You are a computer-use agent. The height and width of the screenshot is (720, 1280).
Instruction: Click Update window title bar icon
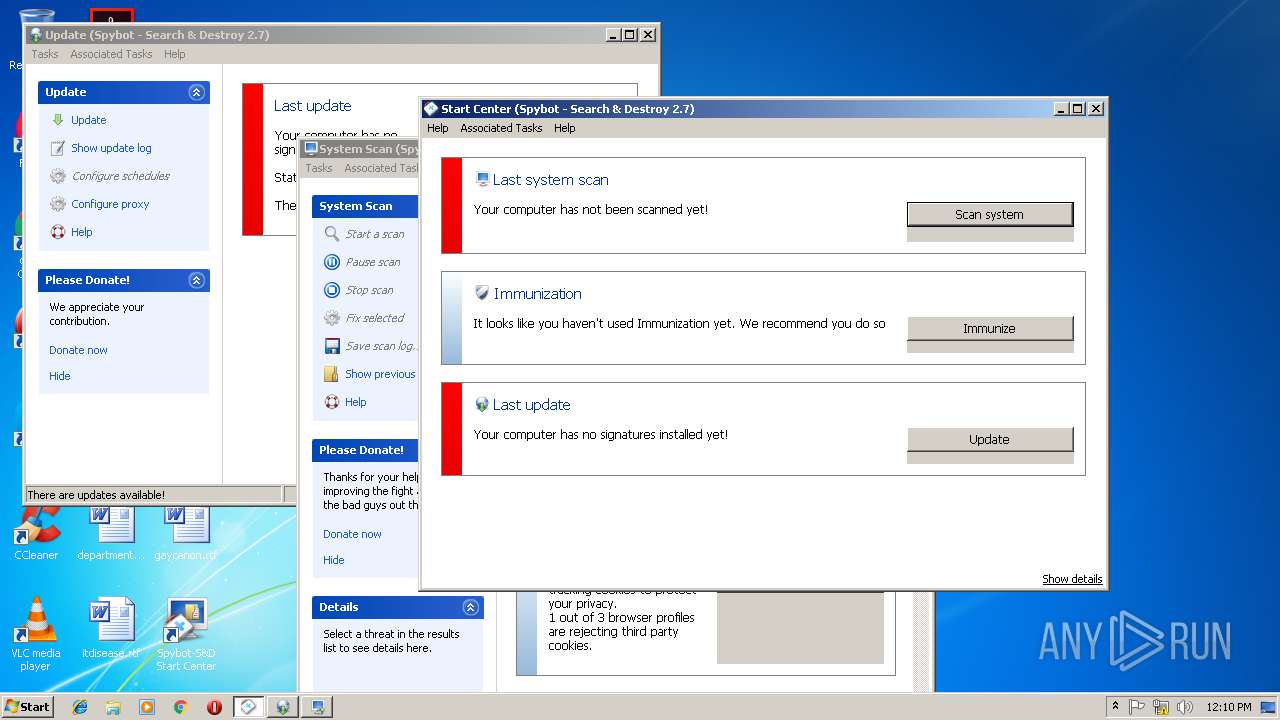(36, 35)
